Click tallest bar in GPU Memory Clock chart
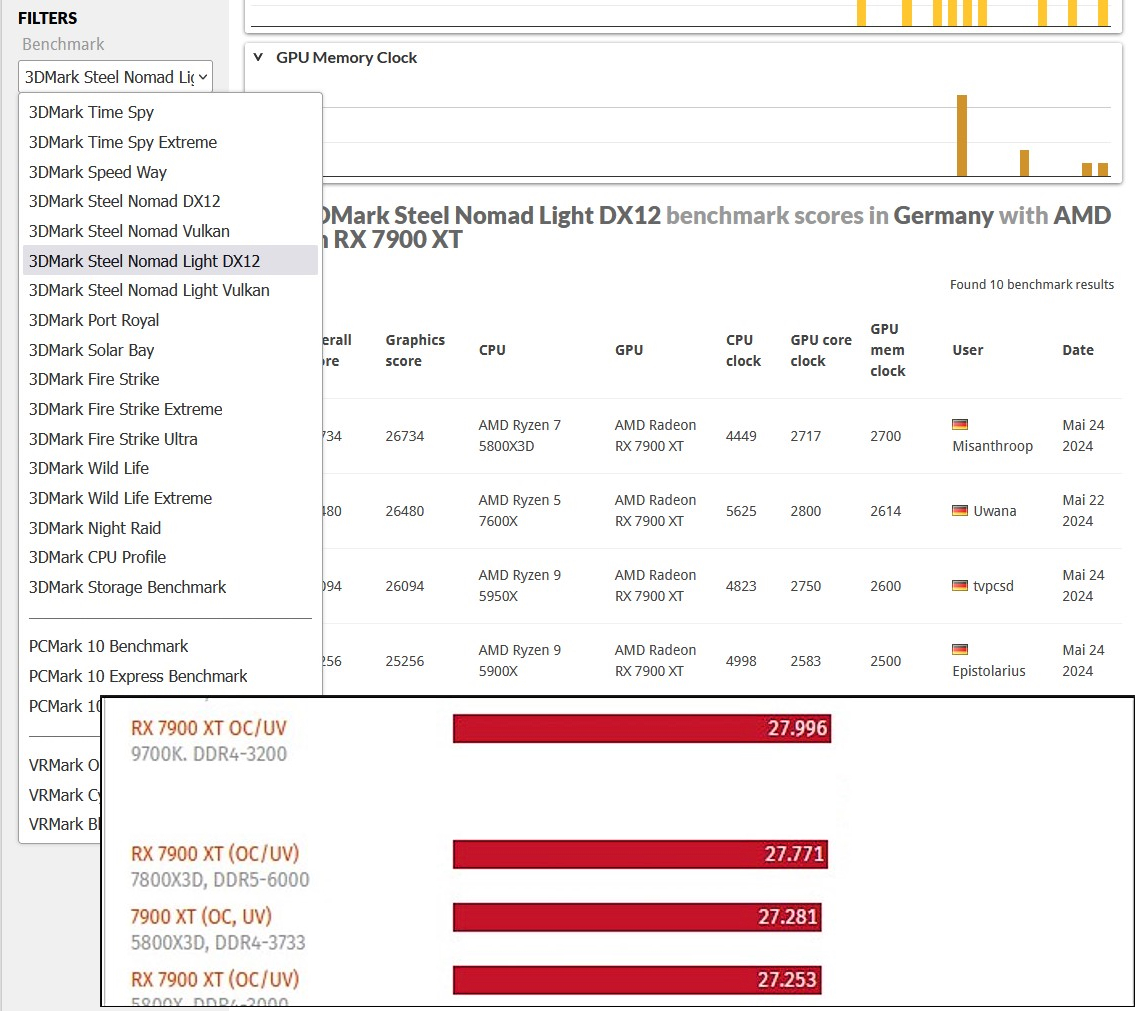 coord(961,136)
